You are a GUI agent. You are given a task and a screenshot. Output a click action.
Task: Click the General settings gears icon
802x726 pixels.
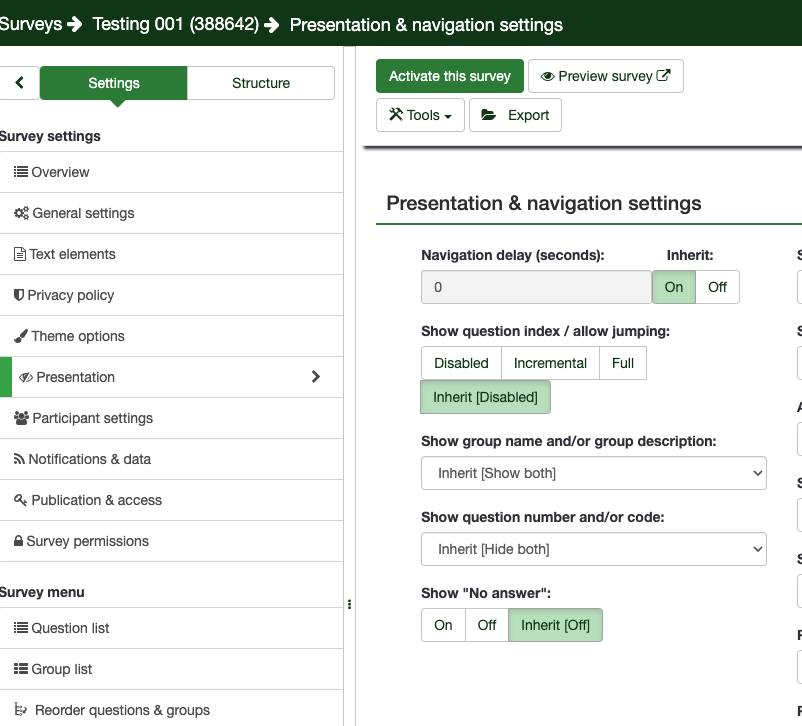[x=21, y=213]
